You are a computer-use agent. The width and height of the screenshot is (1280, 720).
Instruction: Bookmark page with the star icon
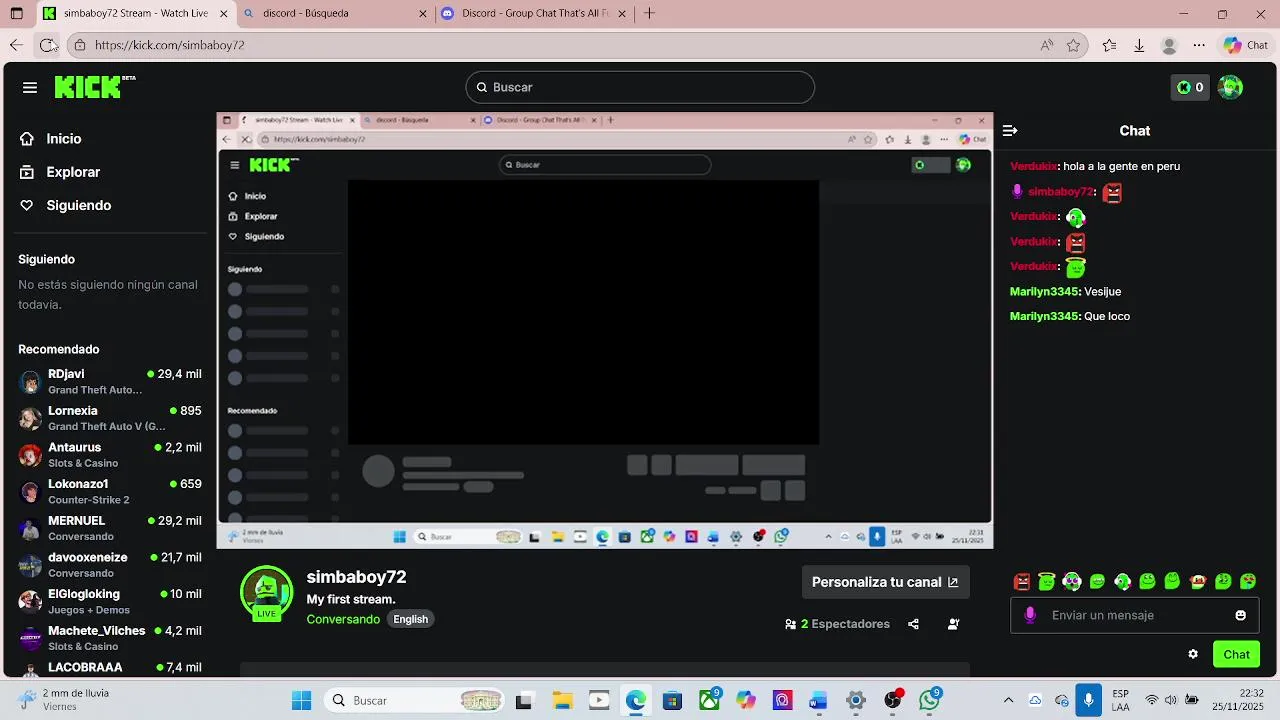click(1073, 45)
